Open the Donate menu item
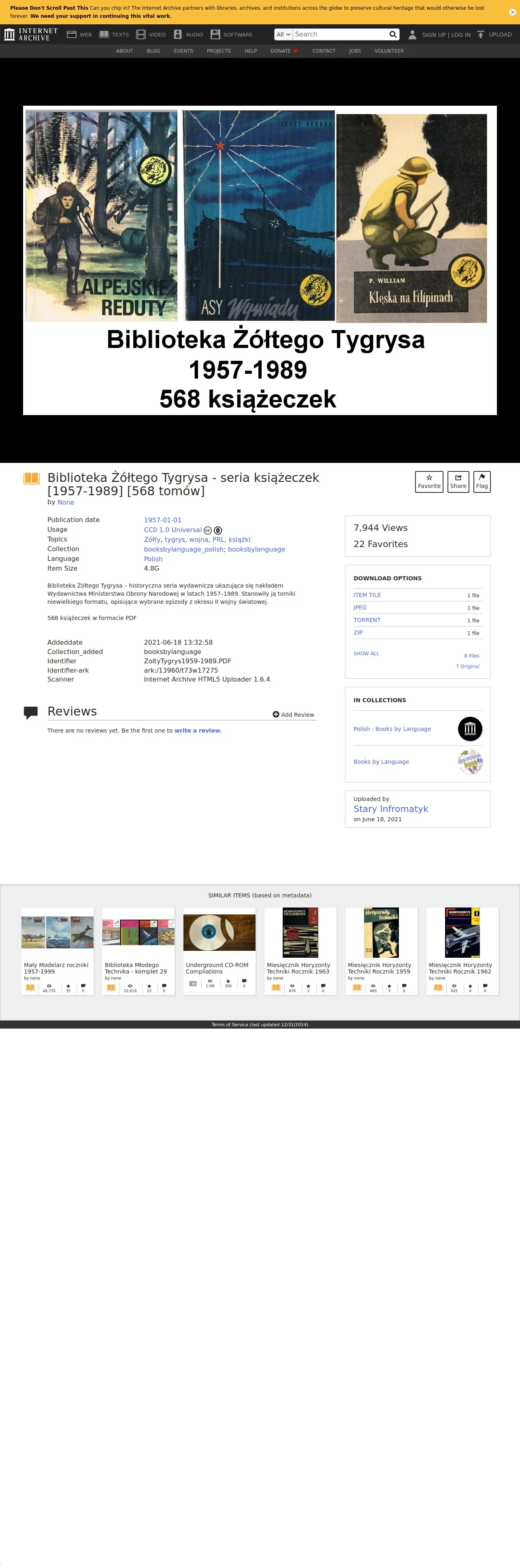This screenshot has width=520, height=1568. (284, 51)
